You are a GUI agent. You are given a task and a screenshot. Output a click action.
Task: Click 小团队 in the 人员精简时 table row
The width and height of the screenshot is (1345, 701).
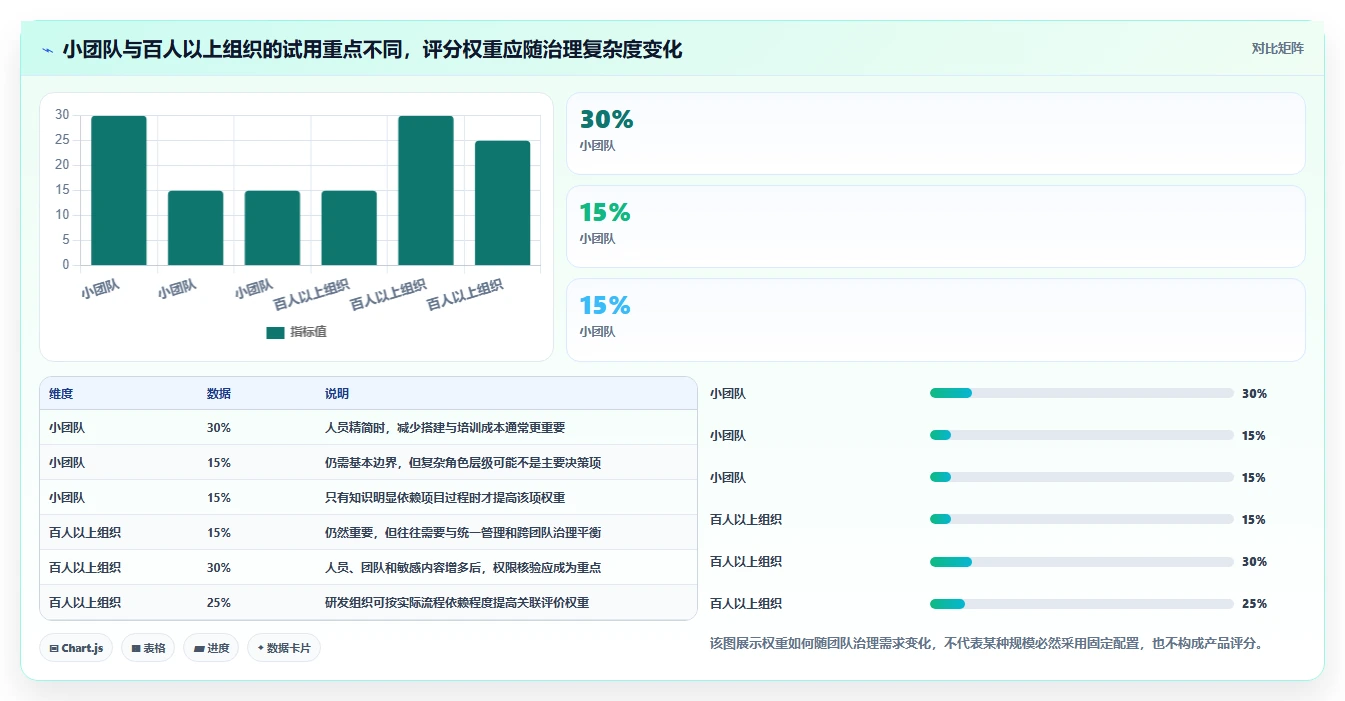(x=67, y=428)
